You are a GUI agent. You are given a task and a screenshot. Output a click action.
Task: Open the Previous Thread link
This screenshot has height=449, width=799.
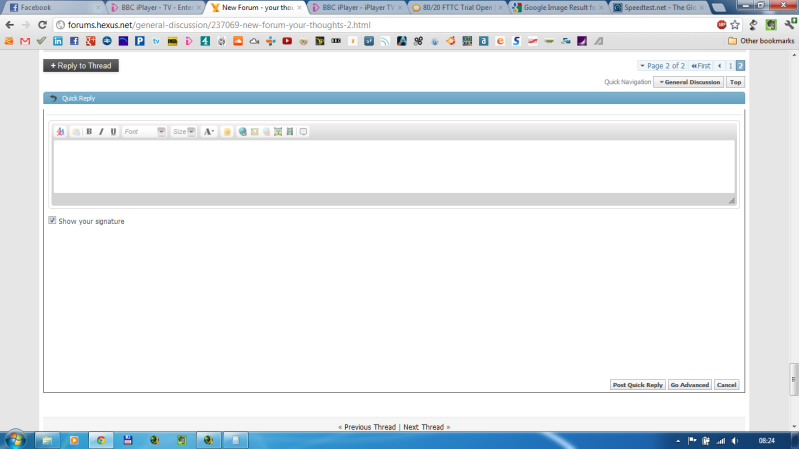(x=367, y=427)
